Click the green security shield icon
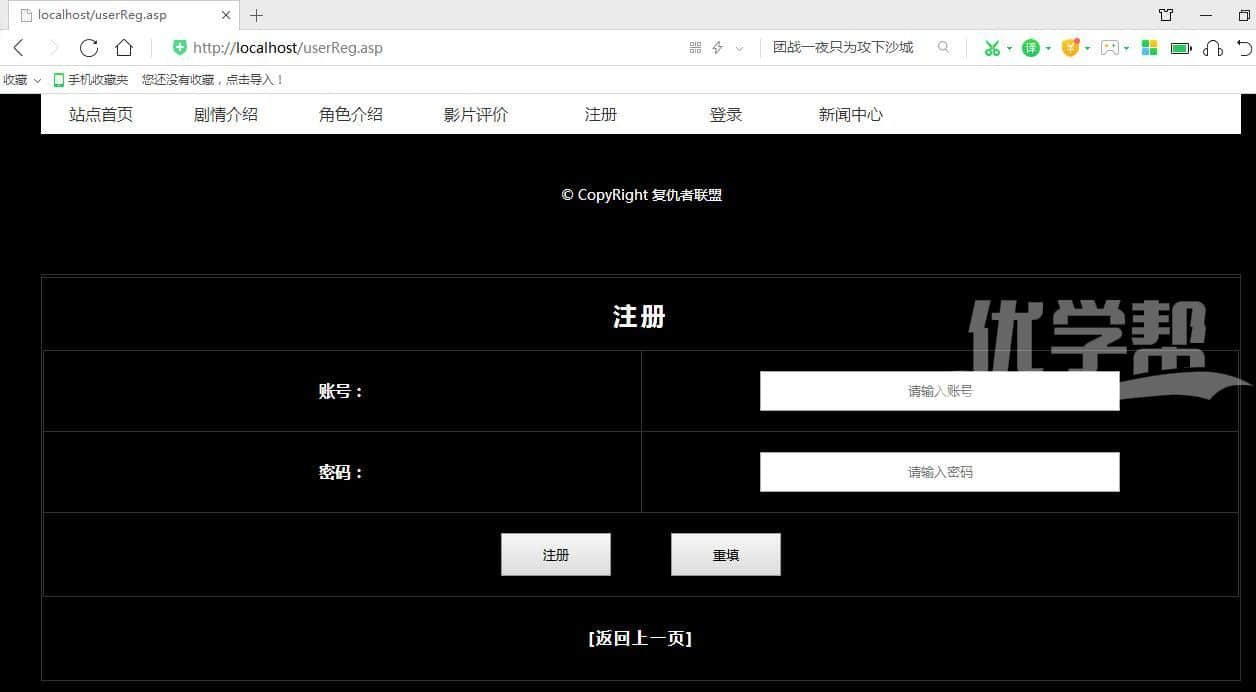Viewport: 1256px width, 692px height. (x=180, y=48)
